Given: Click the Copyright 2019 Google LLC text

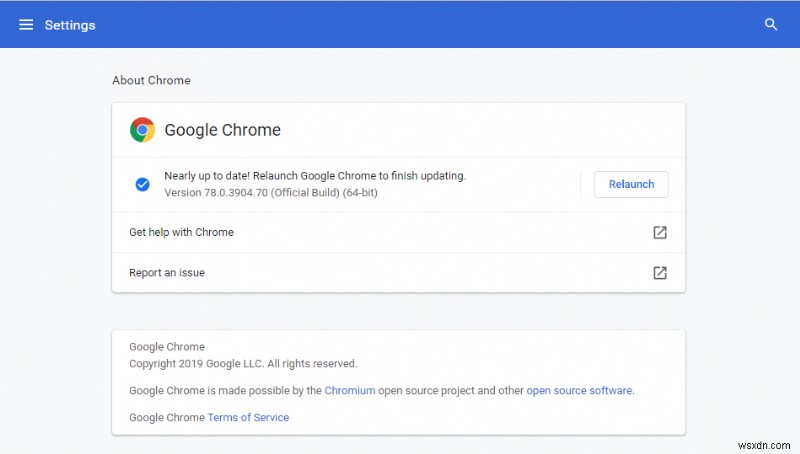Looking at the screenshot, I should pos(243,363).
